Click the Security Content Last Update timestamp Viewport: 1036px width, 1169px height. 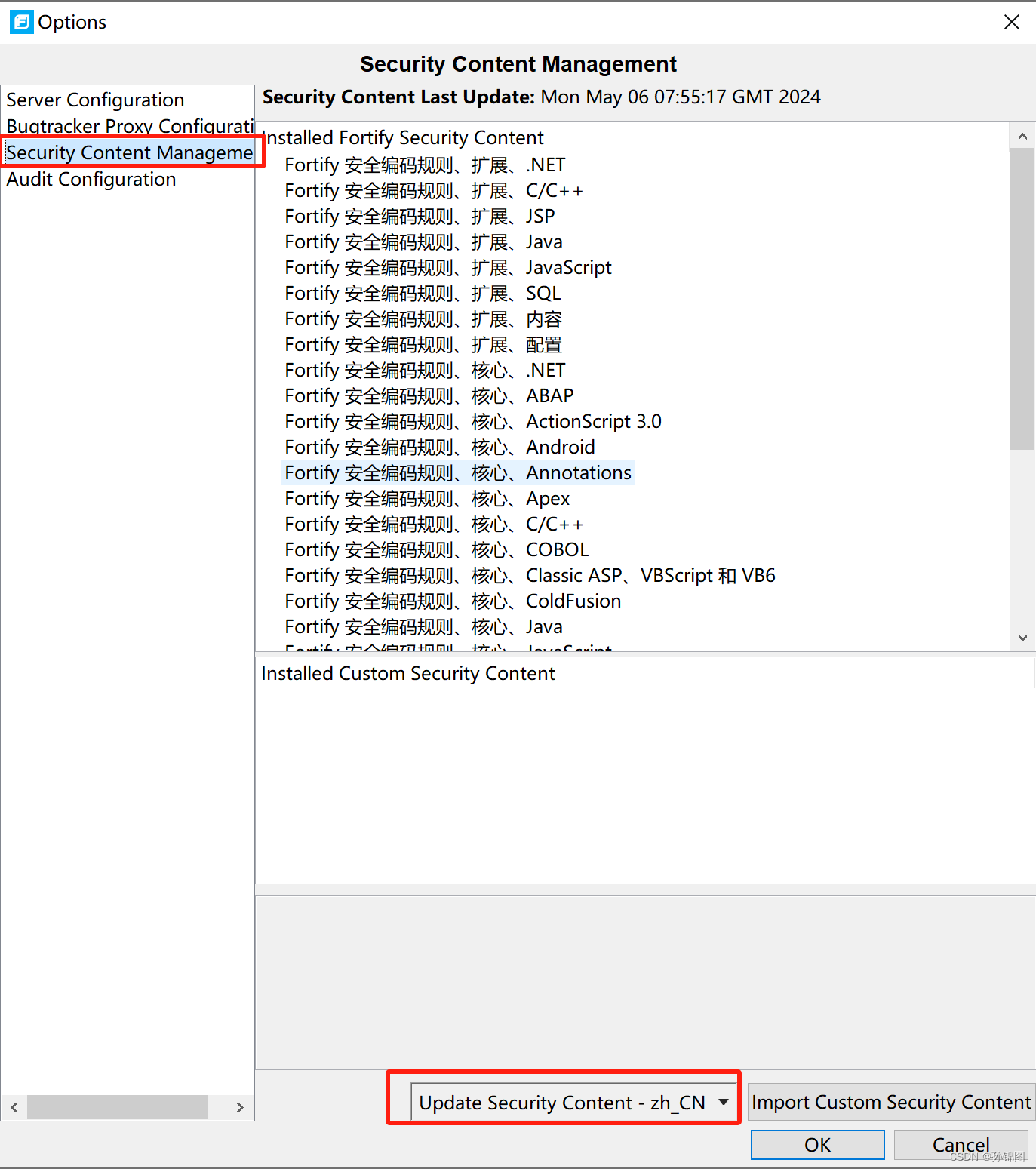point(681,97)
